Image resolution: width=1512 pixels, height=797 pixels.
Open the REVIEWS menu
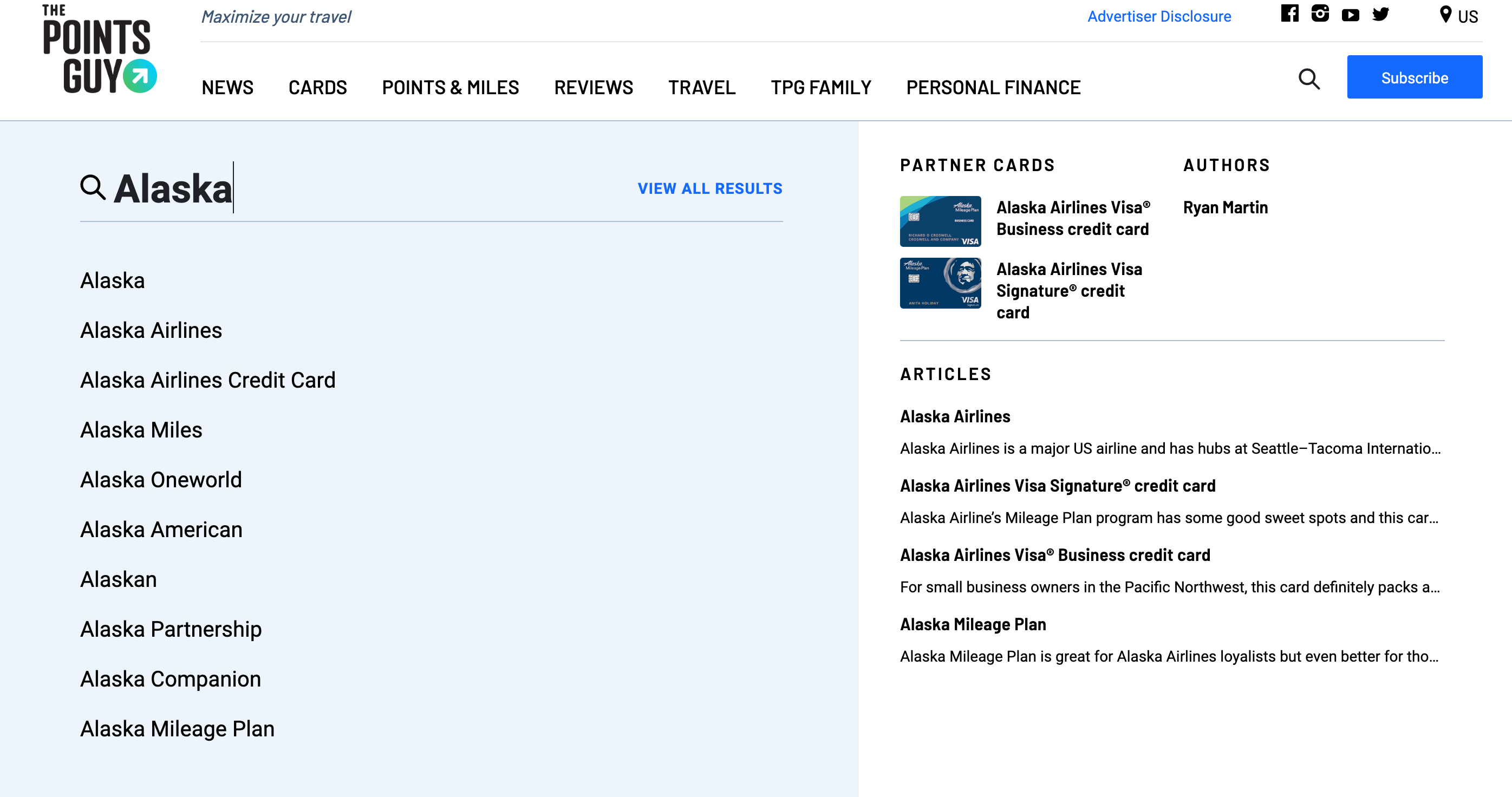click(x=594, y=88)
